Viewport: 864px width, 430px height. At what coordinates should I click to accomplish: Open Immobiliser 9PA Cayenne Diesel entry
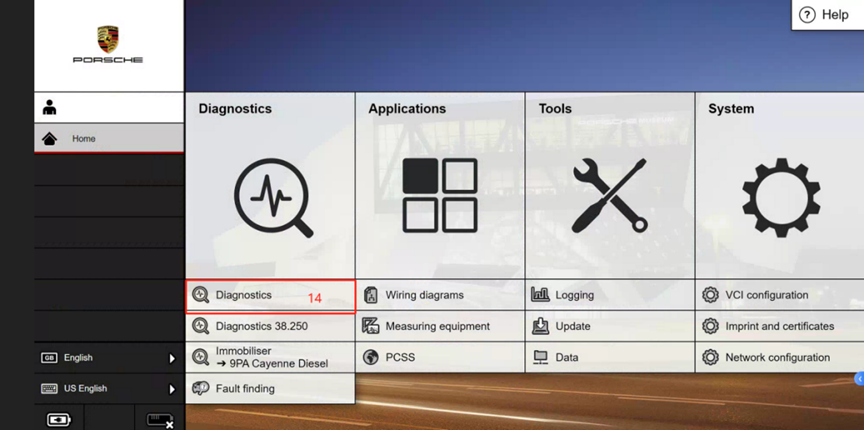(x=271, y=357)
